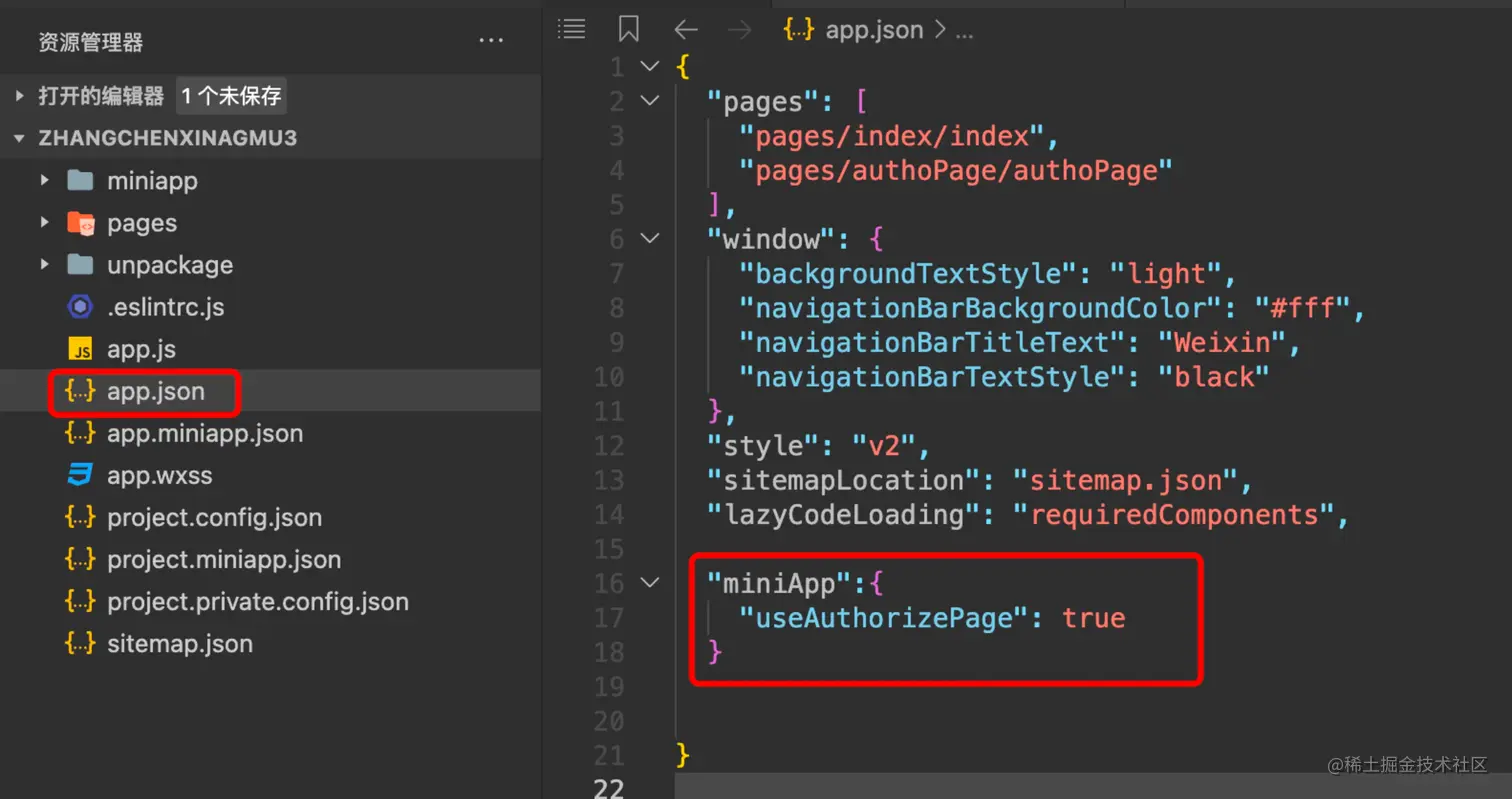Open app.miniapp.json file
Viewport: 1512px width, 799px height.
point(205,433)
